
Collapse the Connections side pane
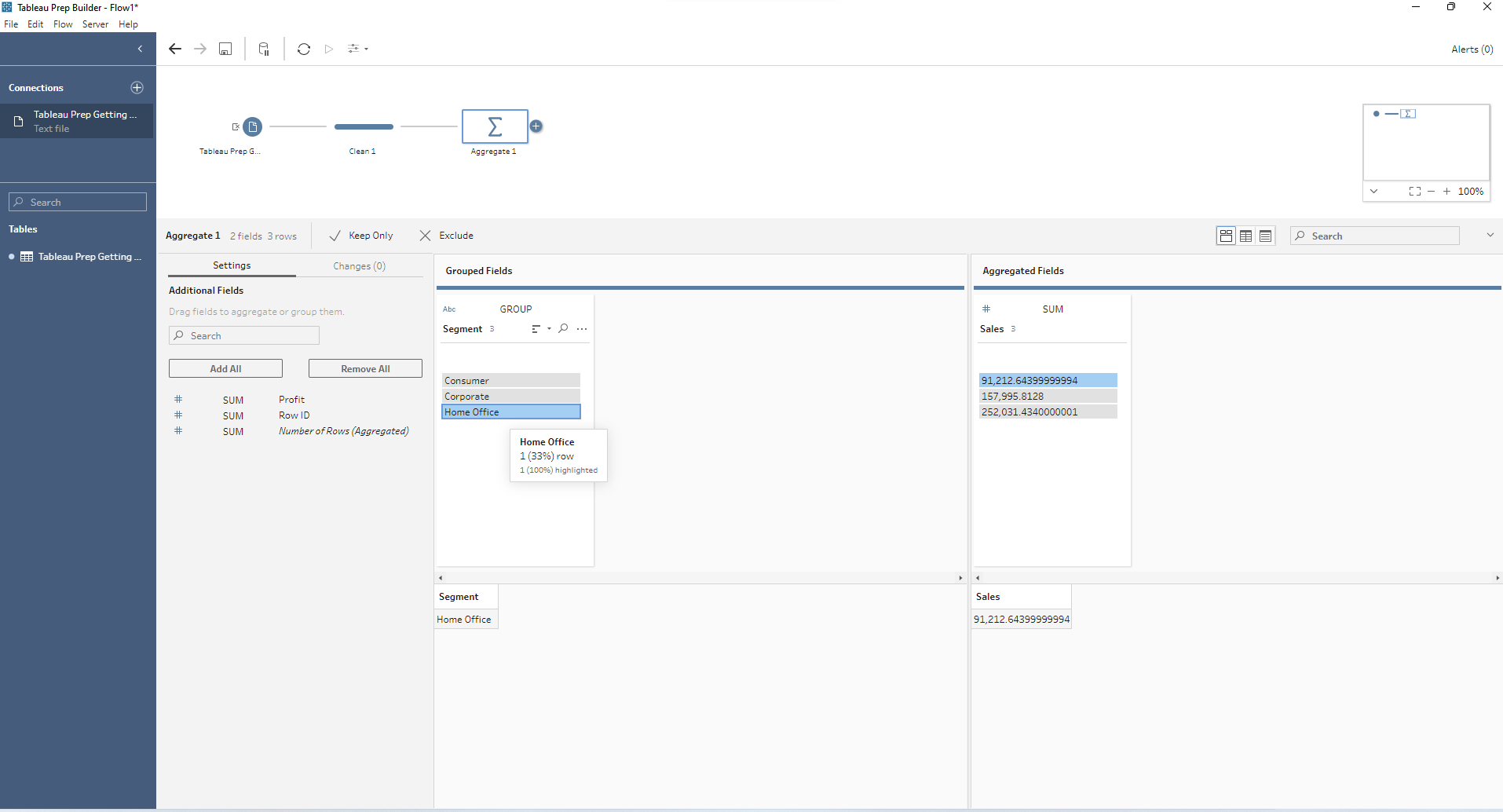click(x=140, y=49)
